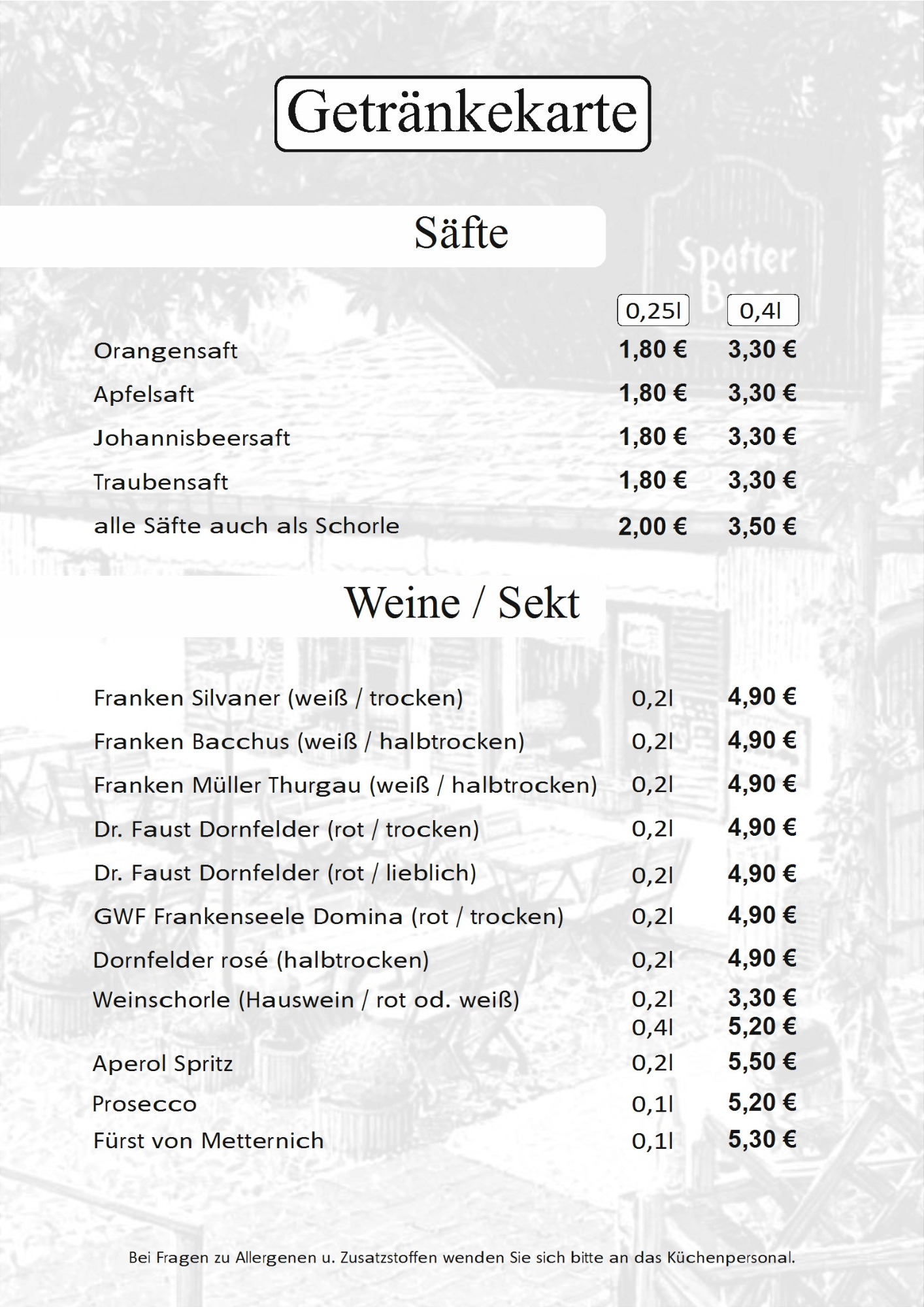Select Weinschorle (Hauswein / rot od. weiß)

coord(306,1000)
